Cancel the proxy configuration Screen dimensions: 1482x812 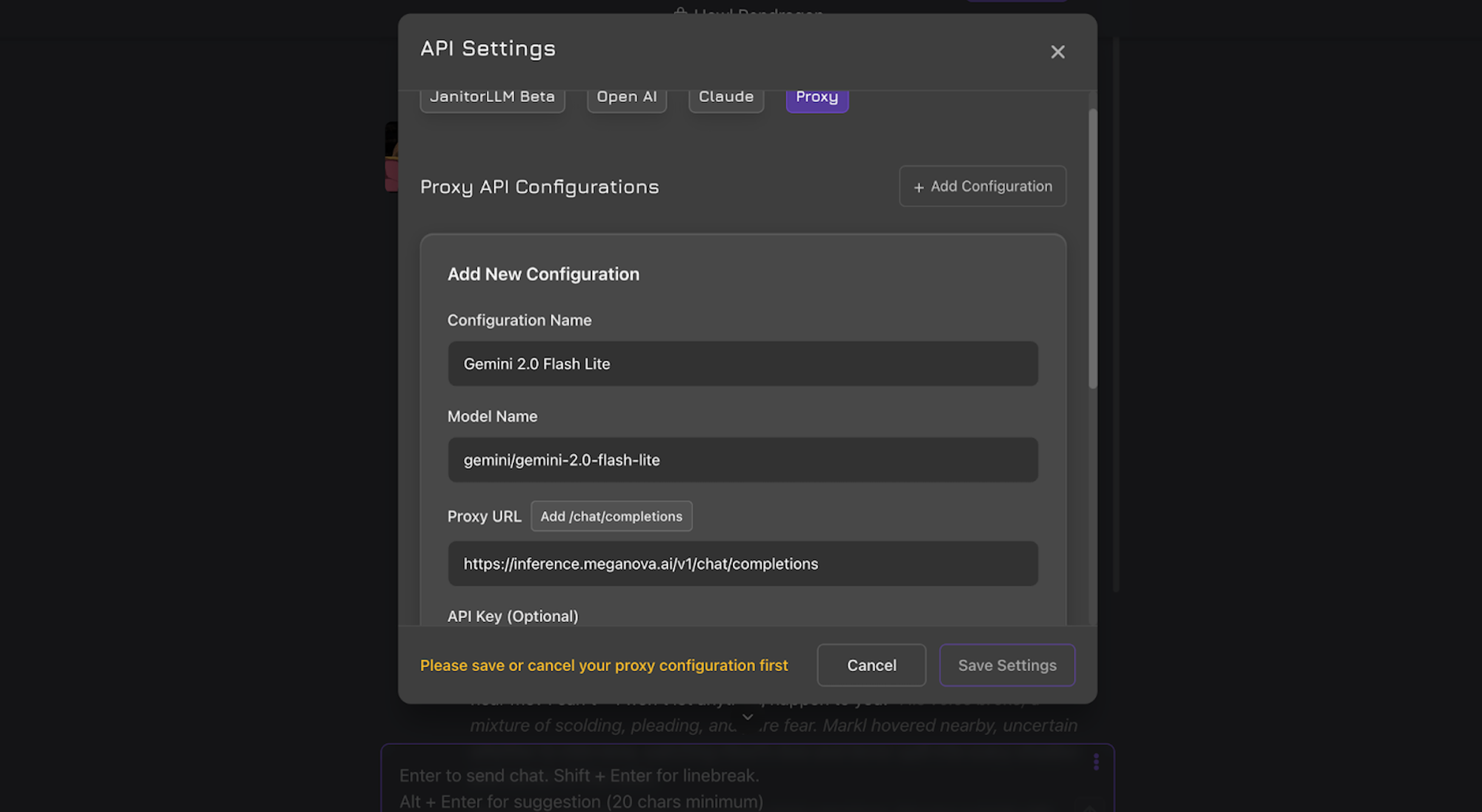tap(871, 665)
